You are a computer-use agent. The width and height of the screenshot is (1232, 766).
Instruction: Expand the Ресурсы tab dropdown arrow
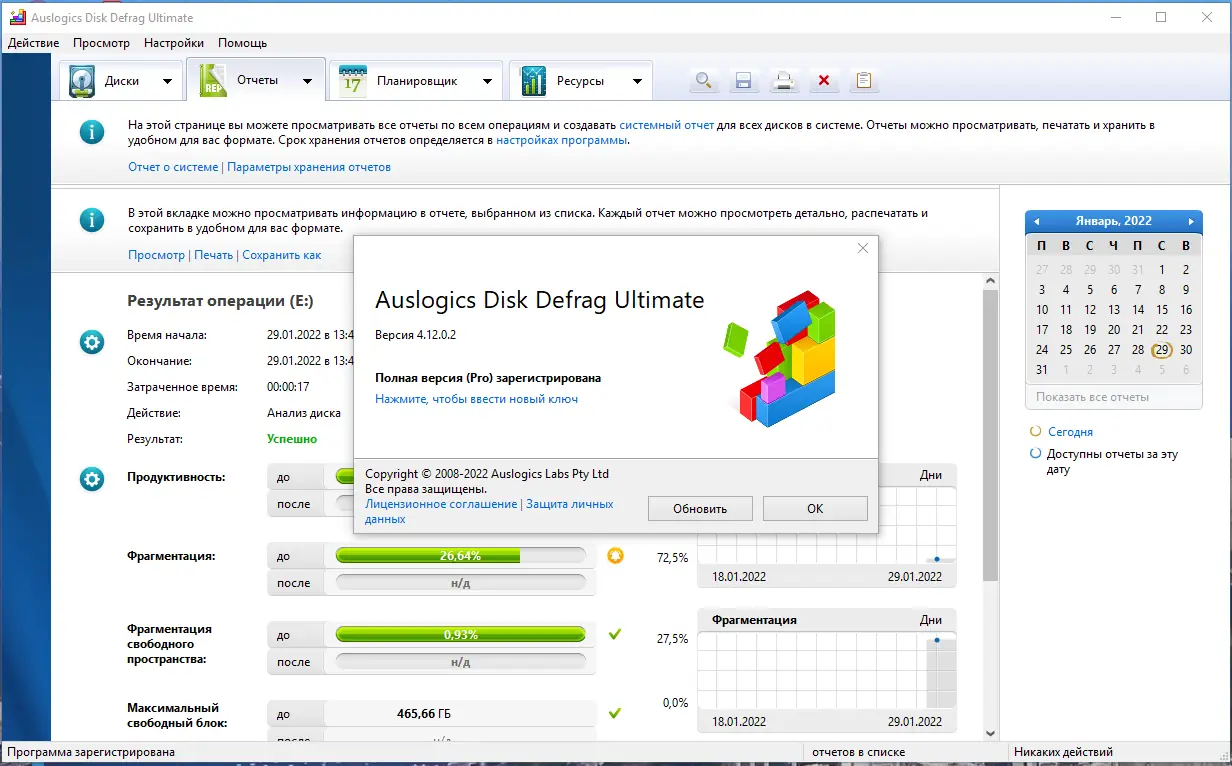pyautogui.click(x=637, y=82)
